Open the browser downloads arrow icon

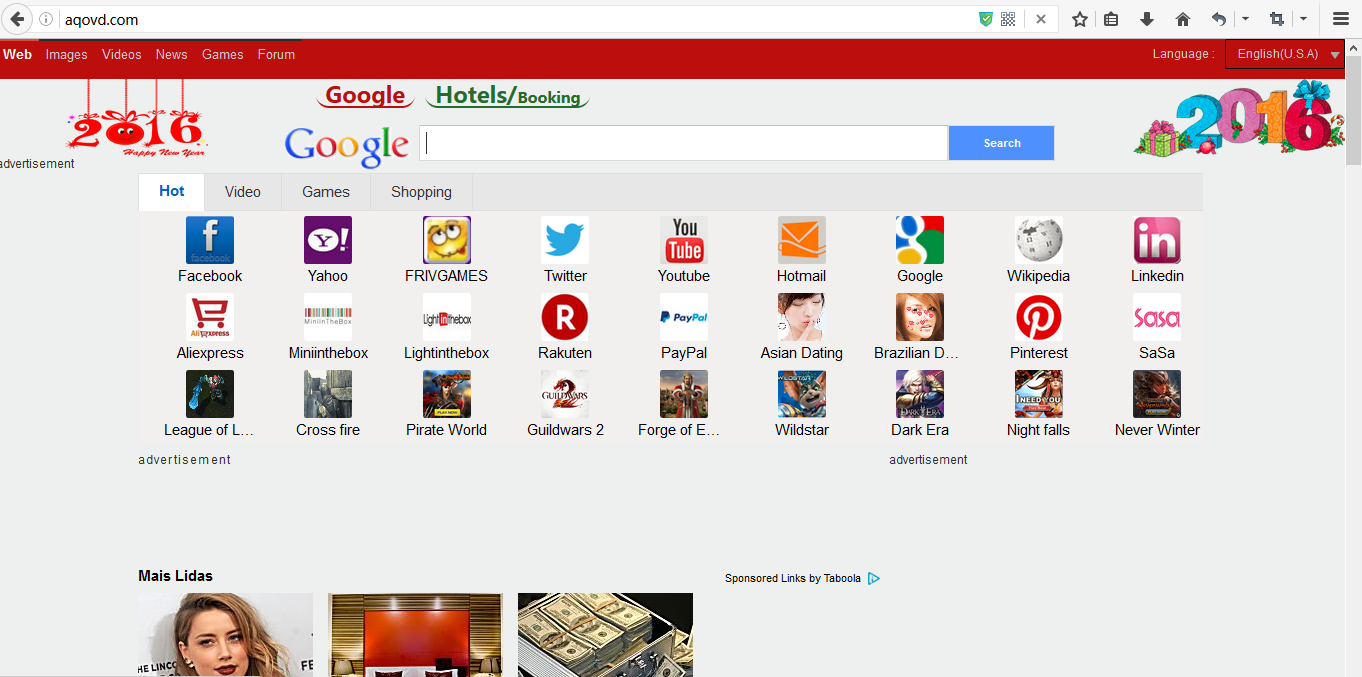coord(1147,19)
